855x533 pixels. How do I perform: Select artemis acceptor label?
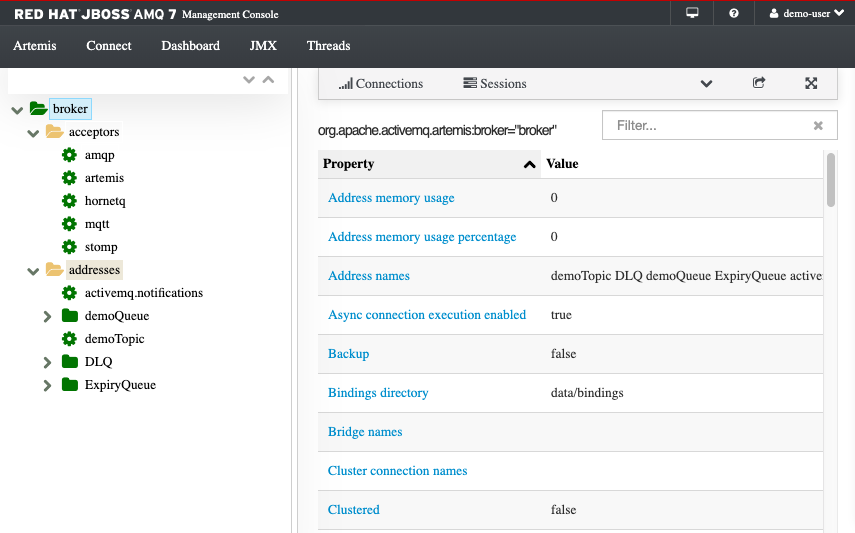[x=104, y=178]
